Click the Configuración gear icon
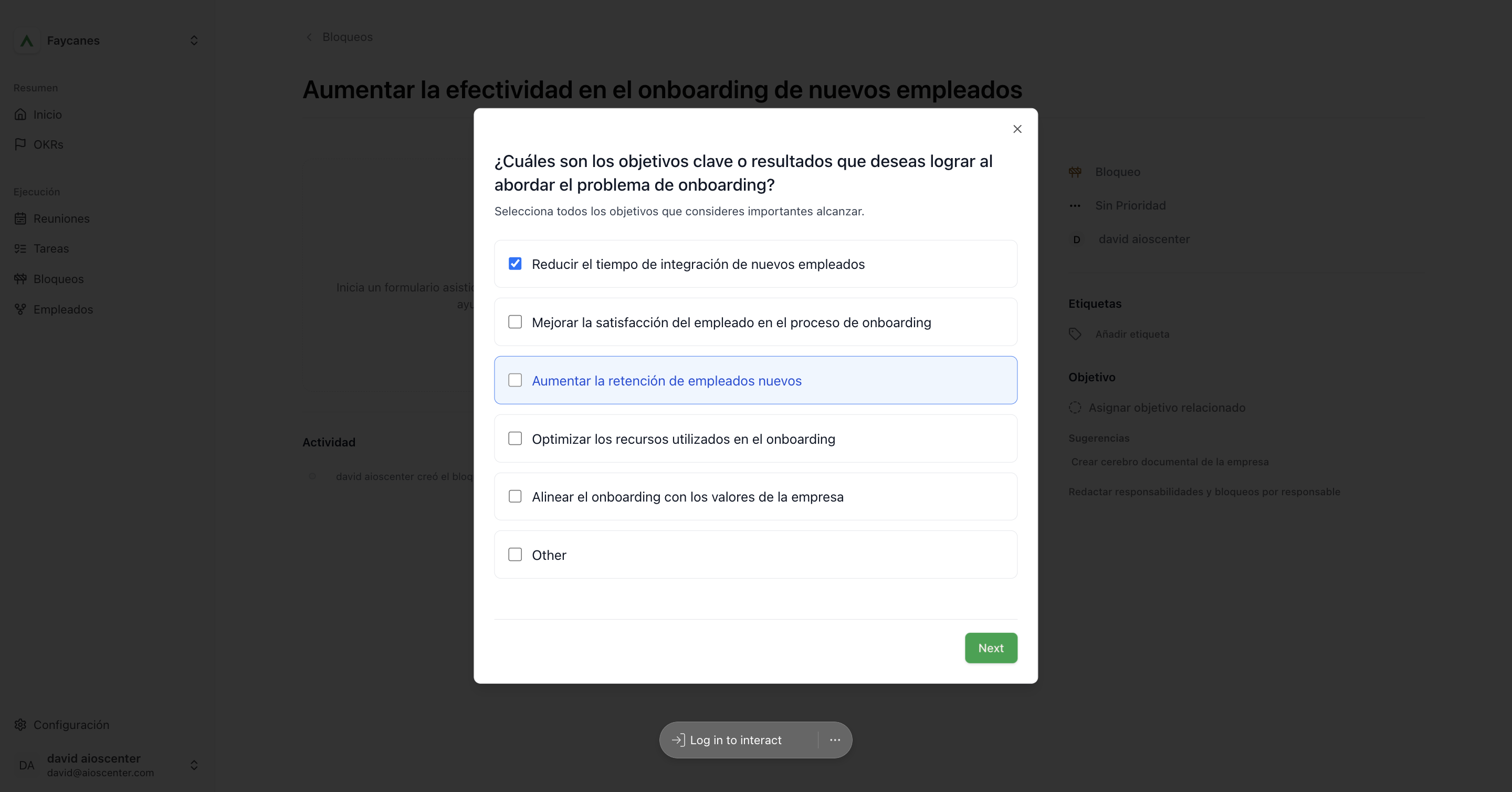Viewport: 1512px width, 792px height. click(20, 724)
